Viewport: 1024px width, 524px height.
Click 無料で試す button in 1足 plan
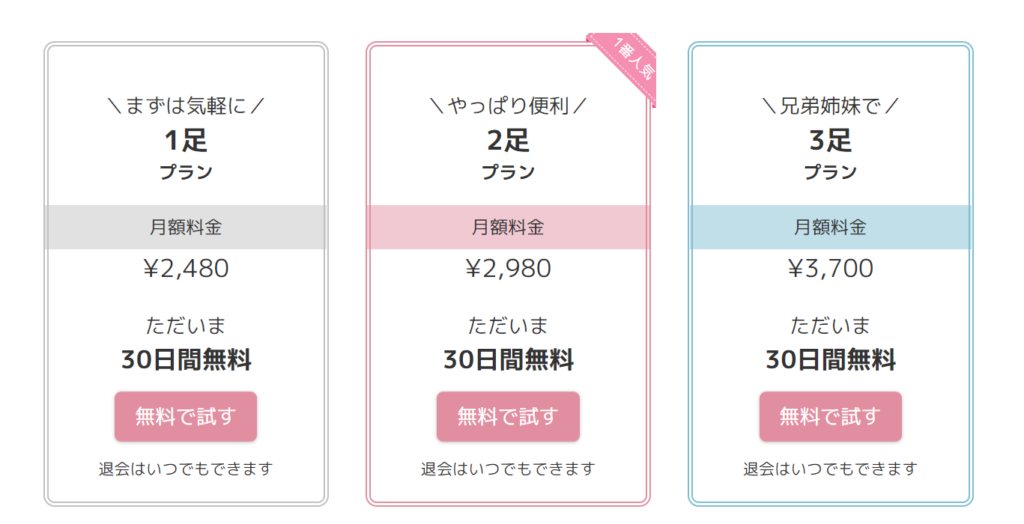pos(185,416)
